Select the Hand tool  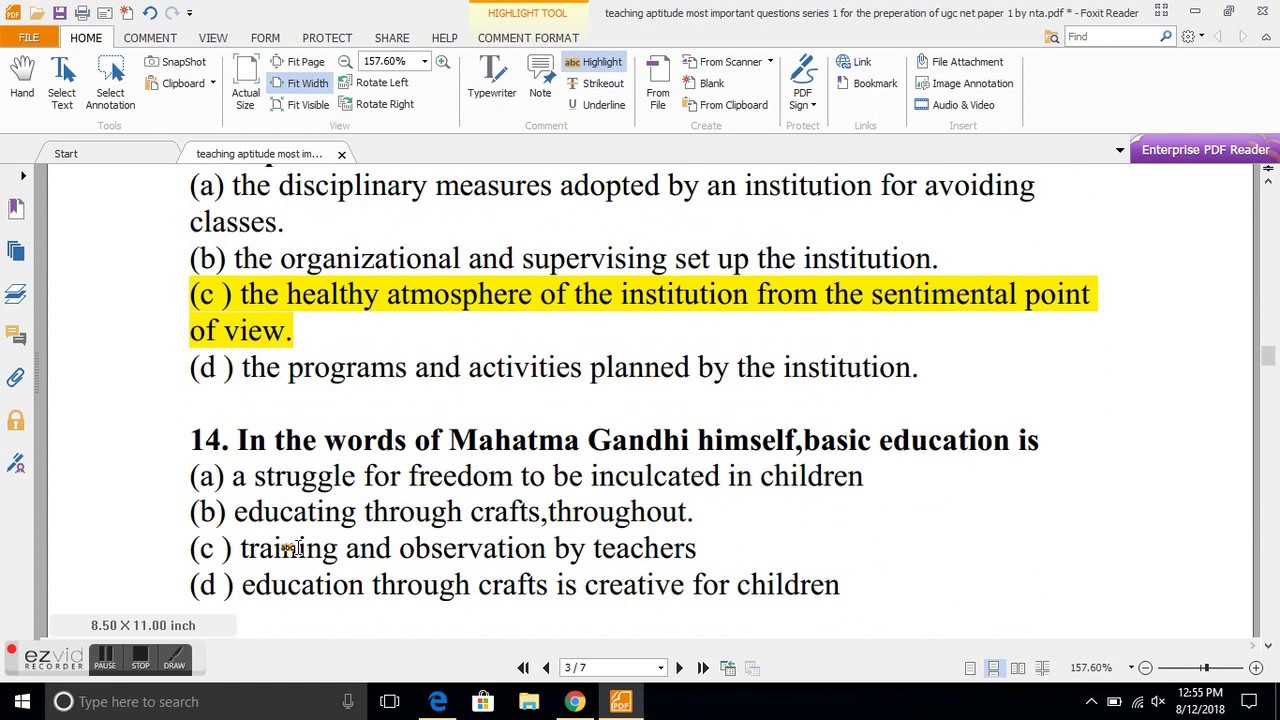(x=22, y=78)
